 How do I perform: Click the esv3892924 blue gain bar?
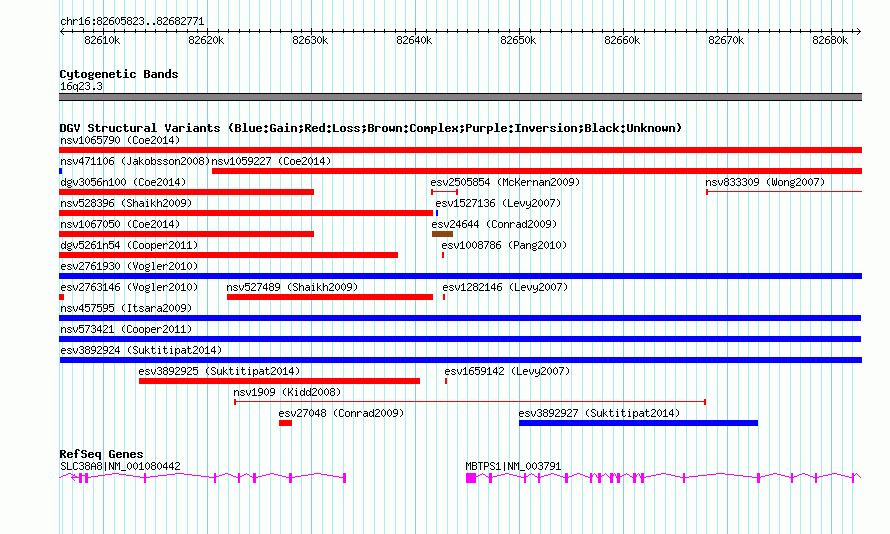460,360
